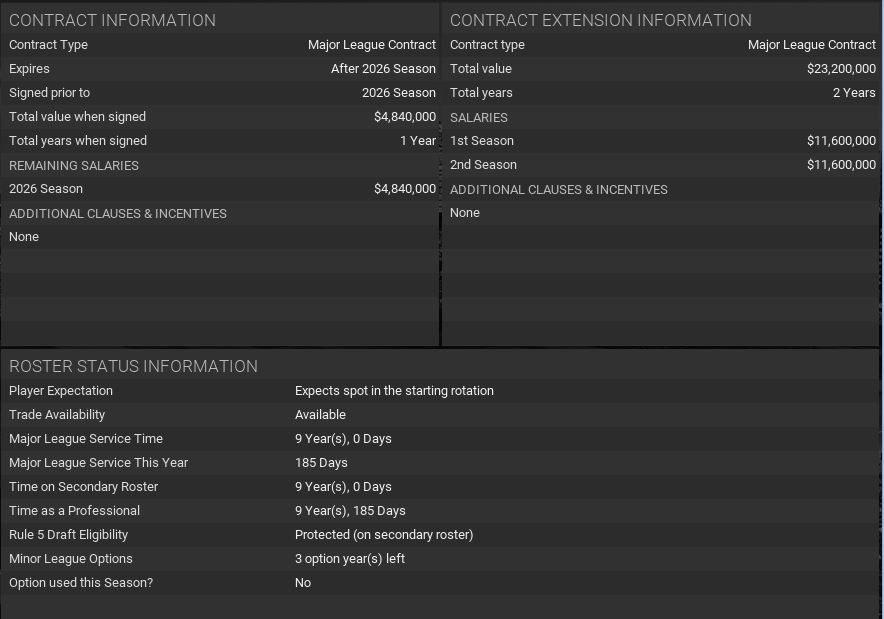Click 'Expects spot in the starting rotation'
Image resolution: width=884 pixels, height=619 pixels.
(394, 391)
